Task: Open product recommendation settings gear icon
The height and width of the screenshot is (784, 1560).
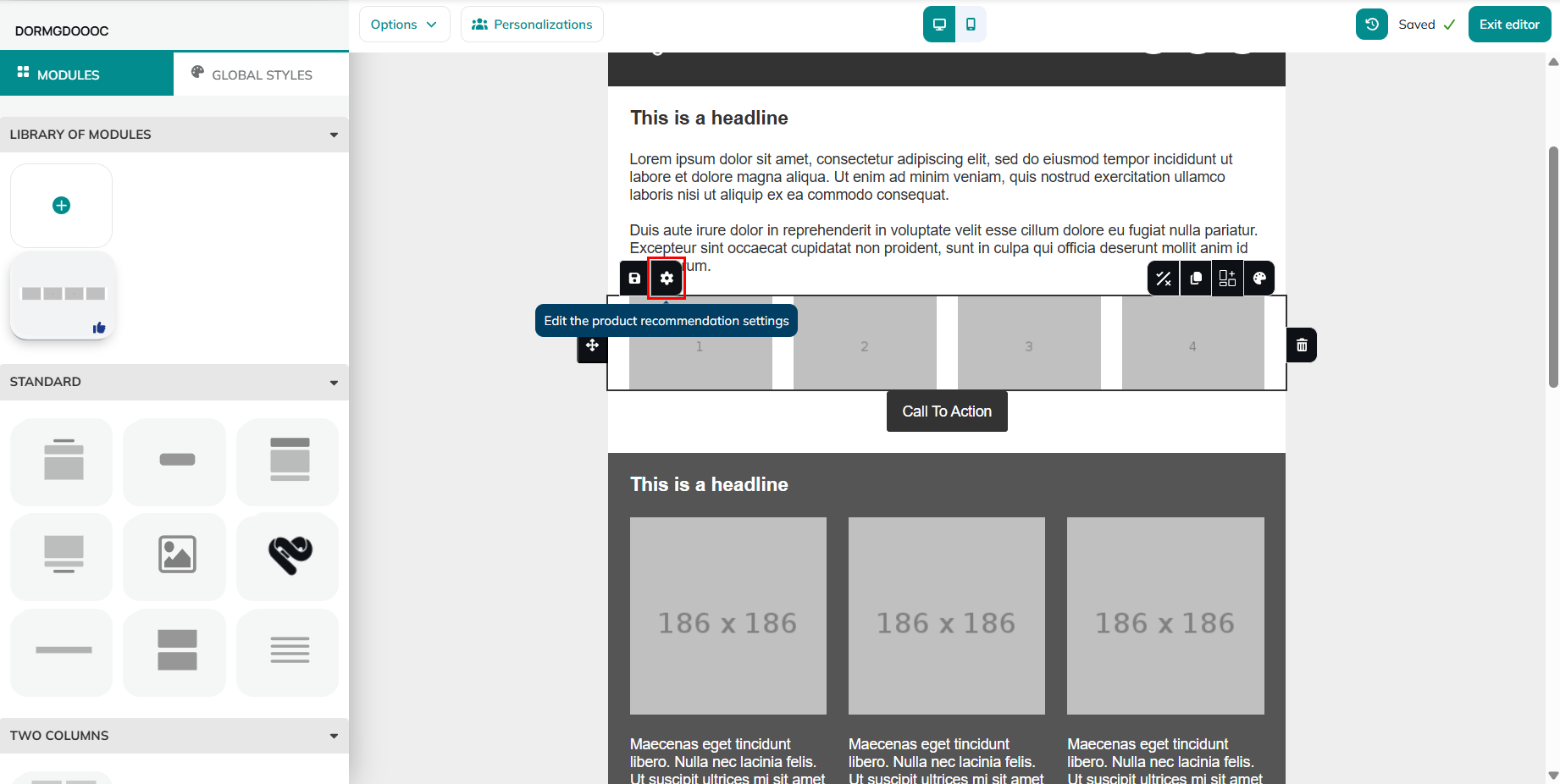Action: (667, 278)
